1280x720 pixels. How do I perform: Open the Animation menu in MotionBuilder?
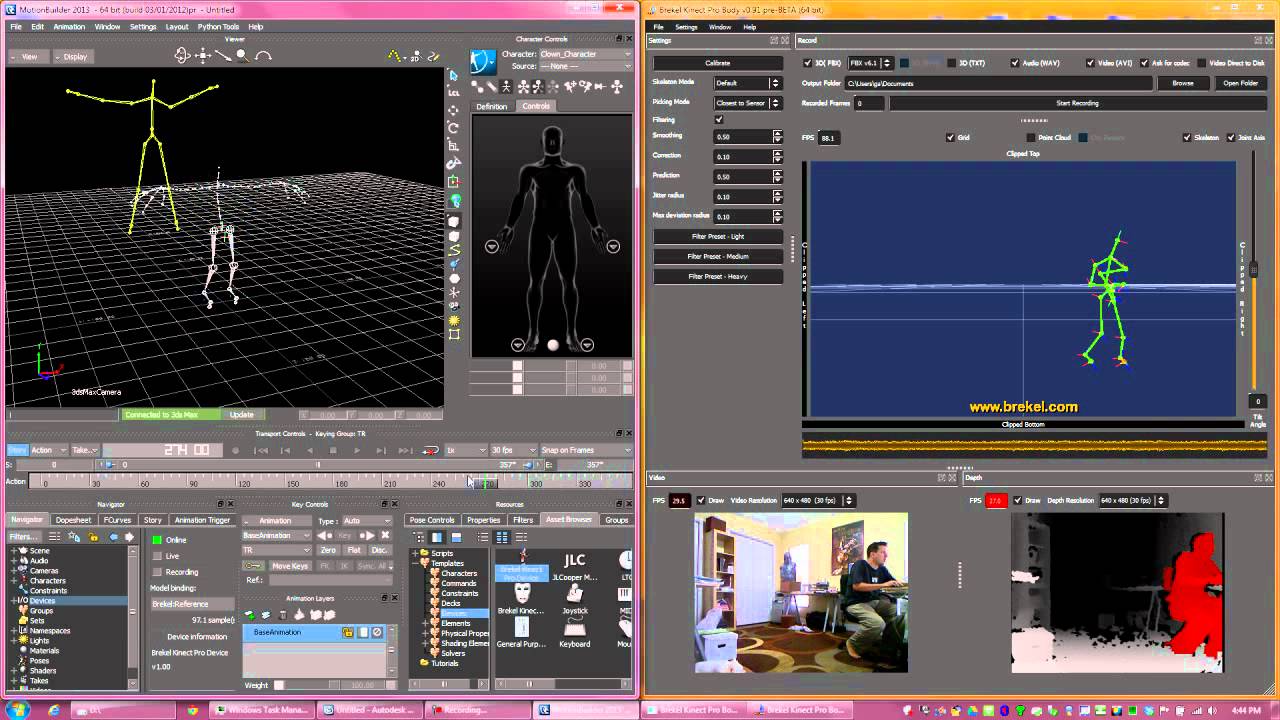pos(69,27)
